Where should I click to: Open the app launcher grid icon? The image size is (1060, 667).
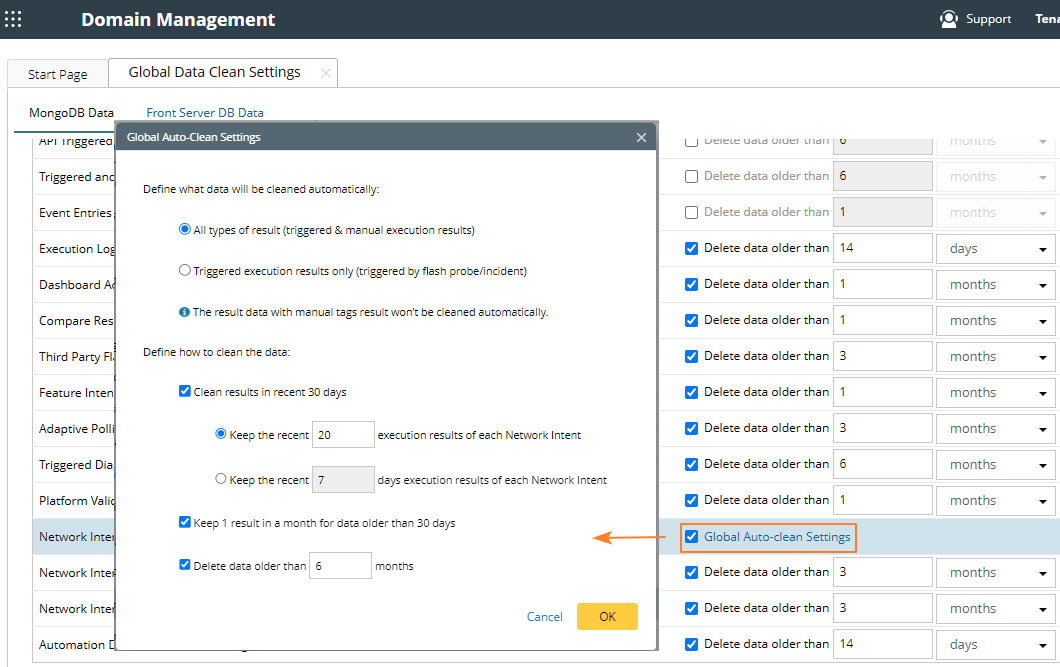click(x=13, y=19)
